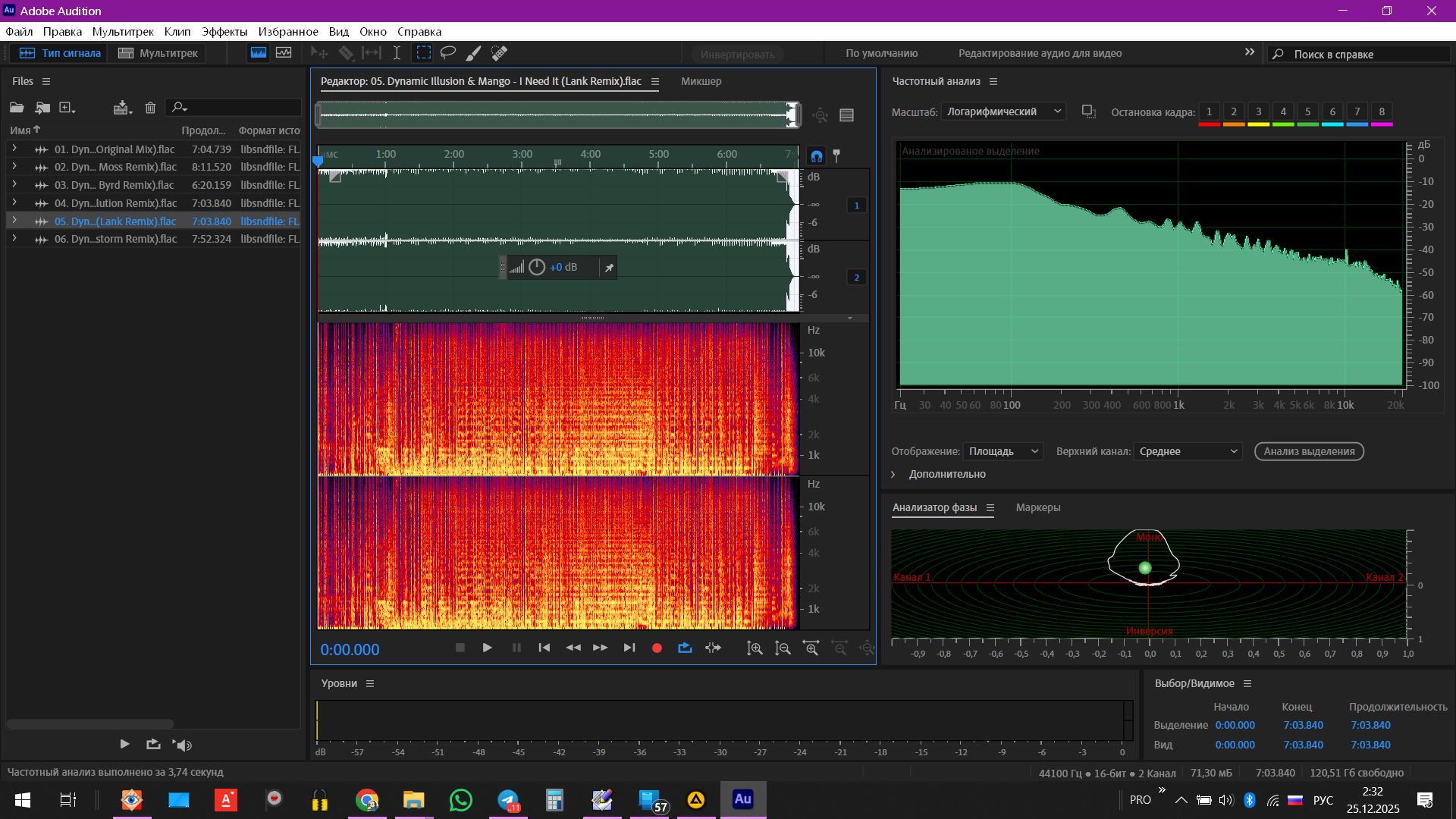The height and width of the screenshot is (819, 1456).
Task: Expand file 01. Dyn..Original Mix).flac
Action: 14,149
